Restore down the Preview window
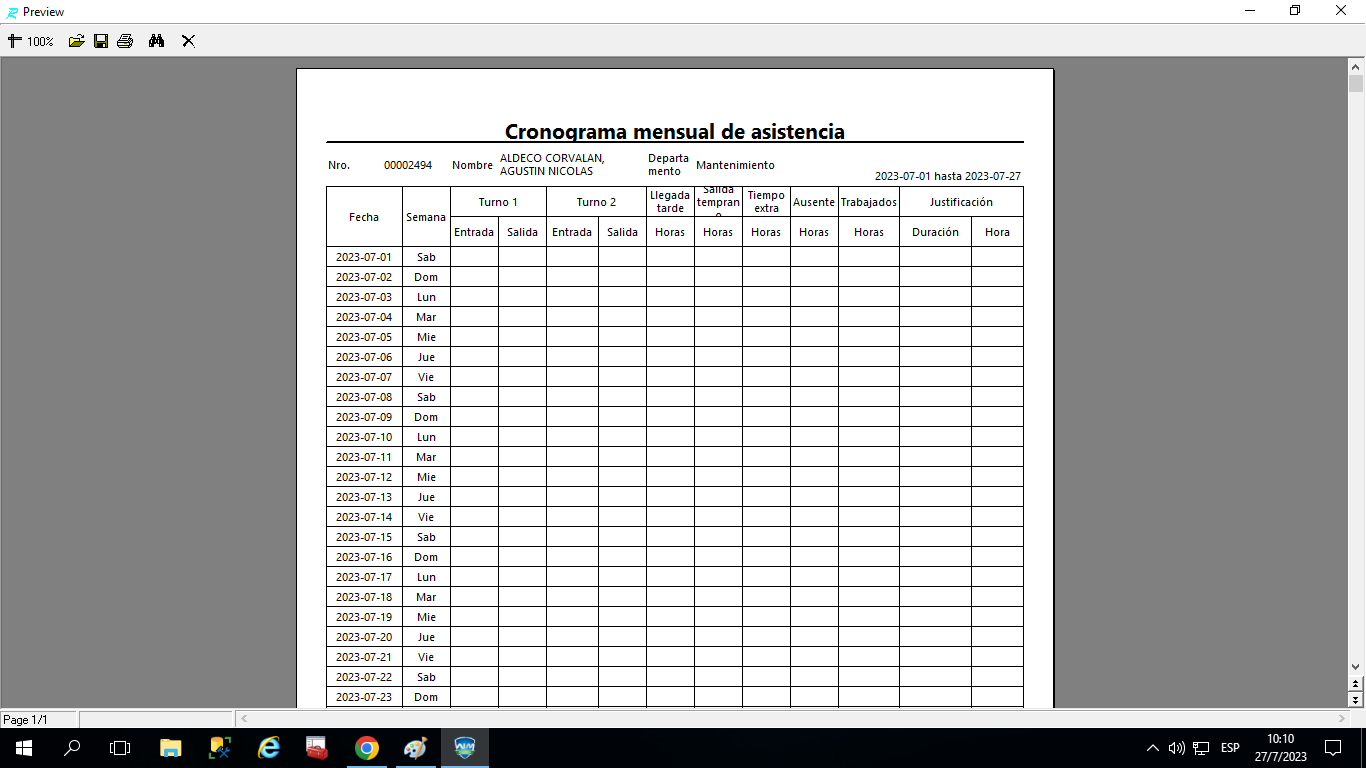This screenshot has width=1366, height=768. 1295,11
